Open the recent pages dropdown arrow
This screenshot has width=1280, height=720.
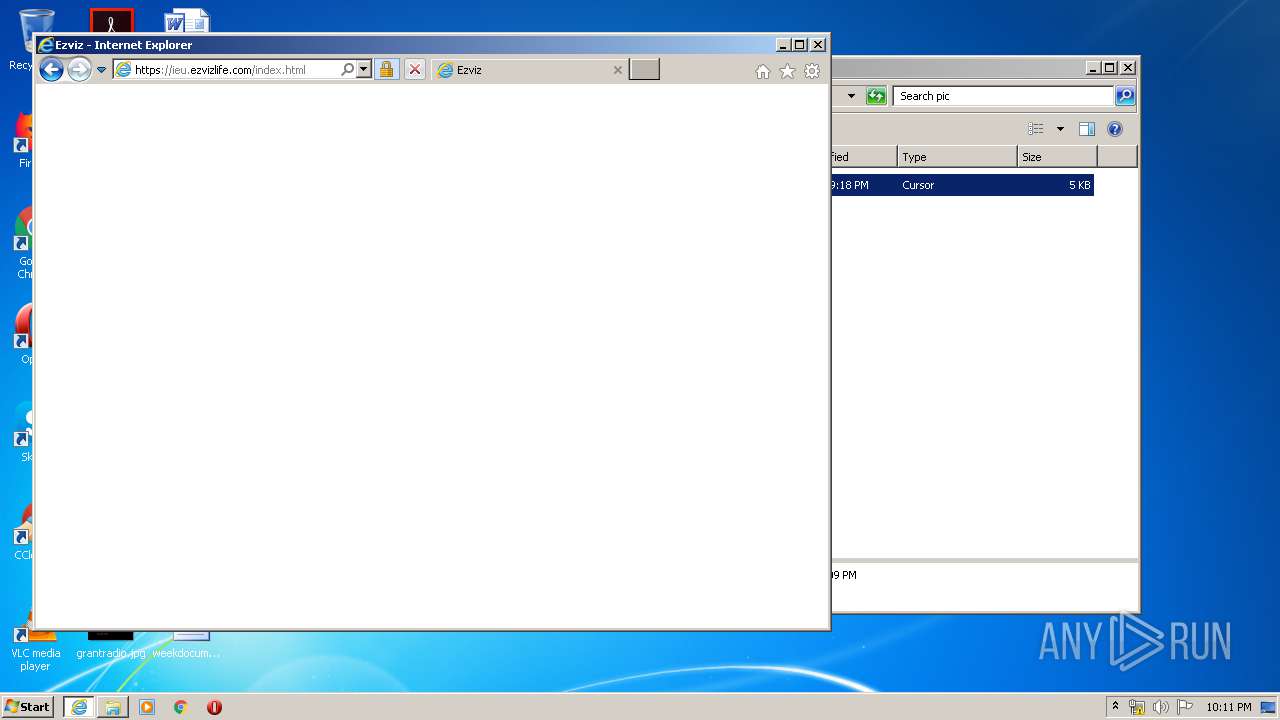101,70
